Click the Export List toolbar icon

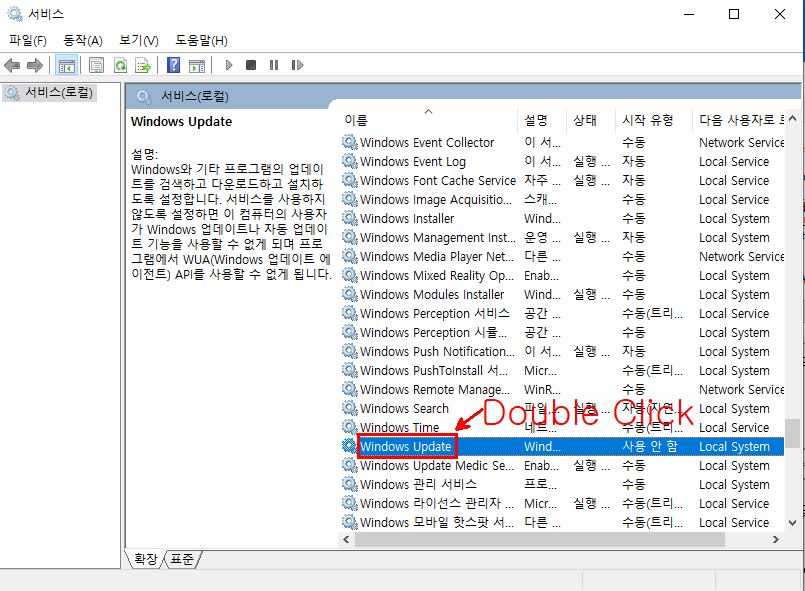pos(143,65)
